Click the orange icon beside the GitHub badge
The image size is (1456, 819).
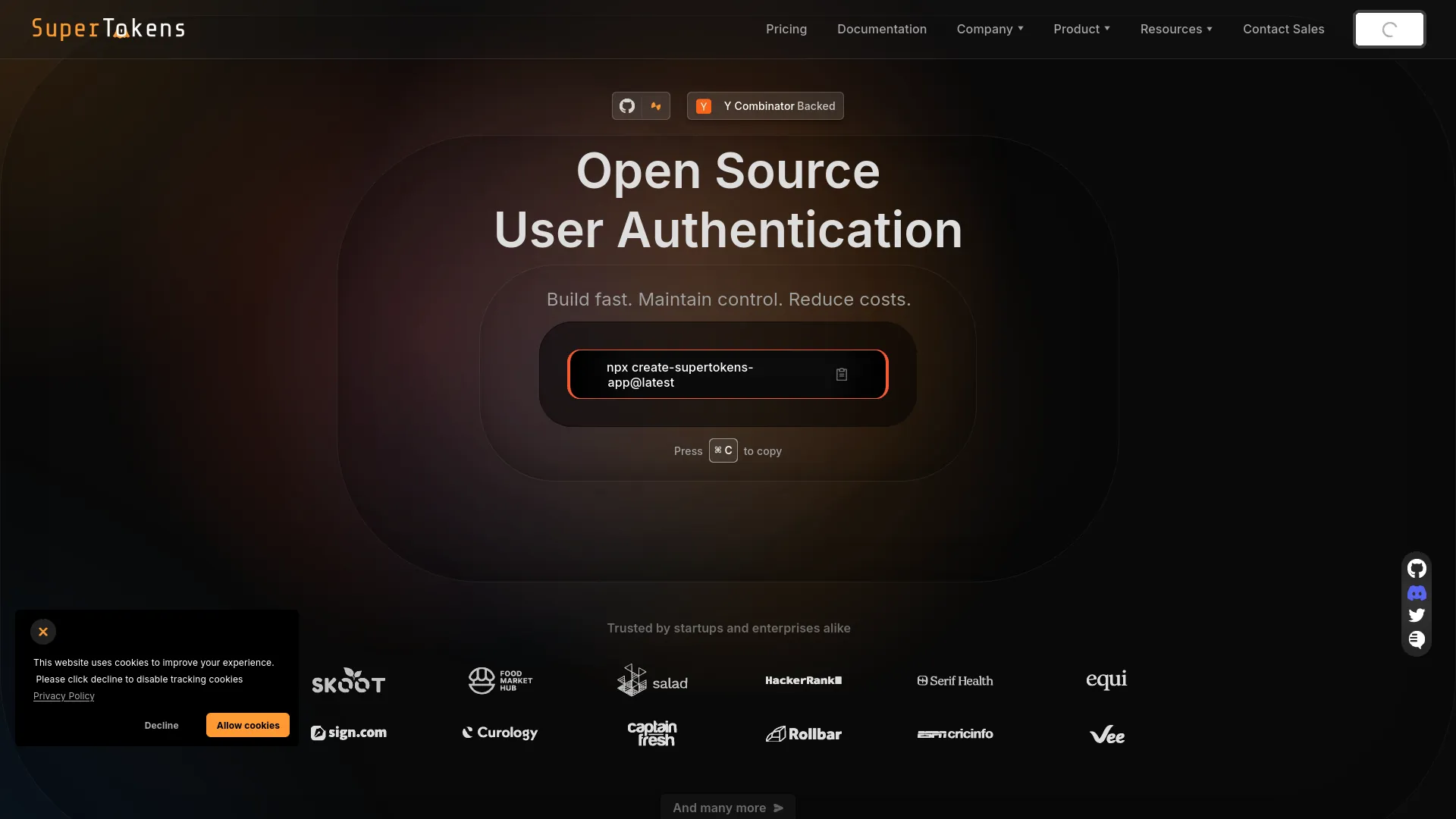[x=656, y=106]
